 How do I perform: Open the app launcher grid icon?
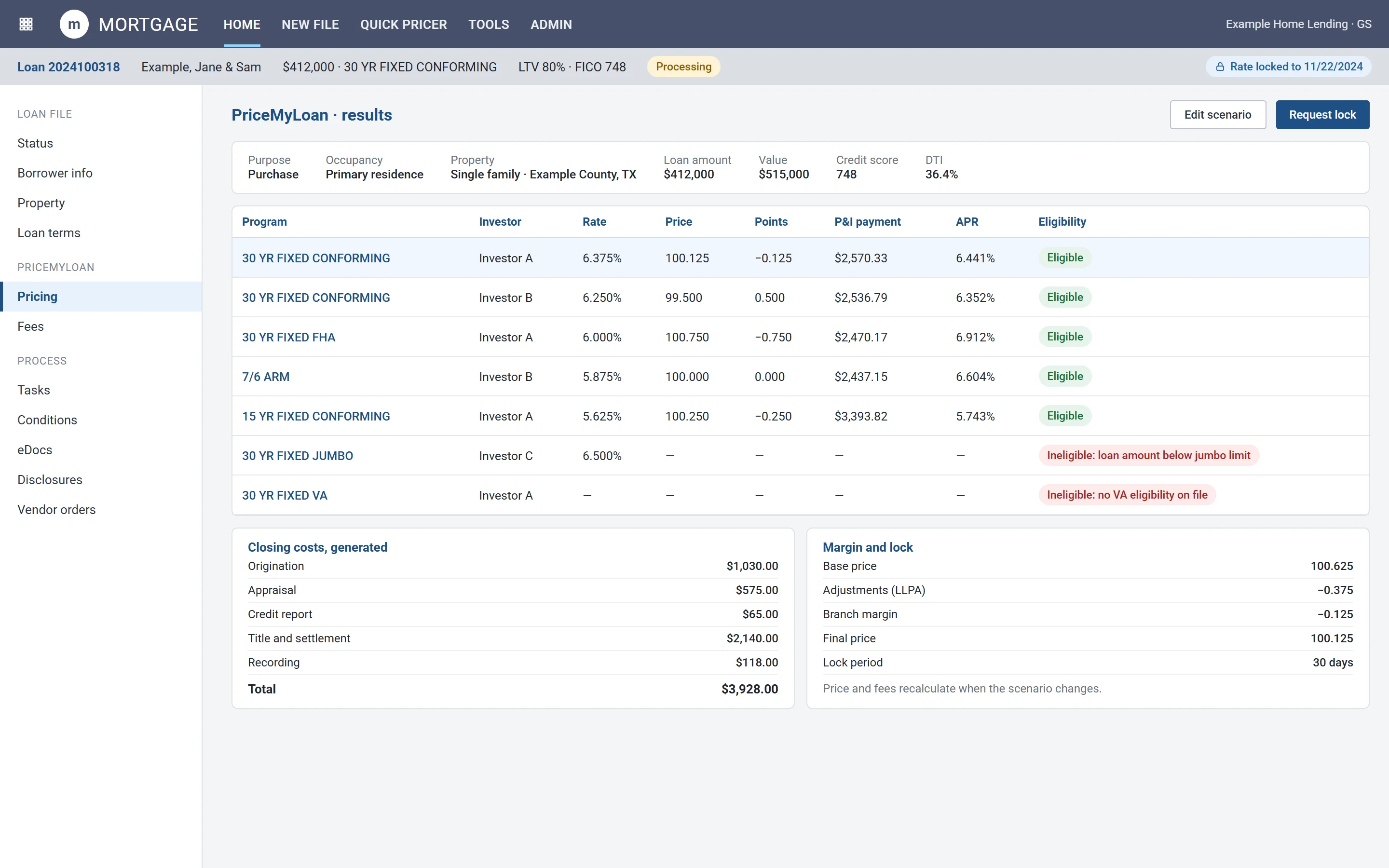(x=26, y=24)
